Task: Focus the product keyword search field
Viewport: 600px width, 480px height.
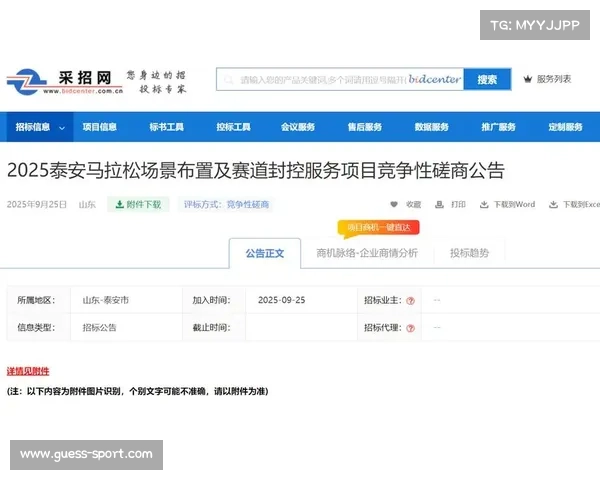Action: point(340,80)
